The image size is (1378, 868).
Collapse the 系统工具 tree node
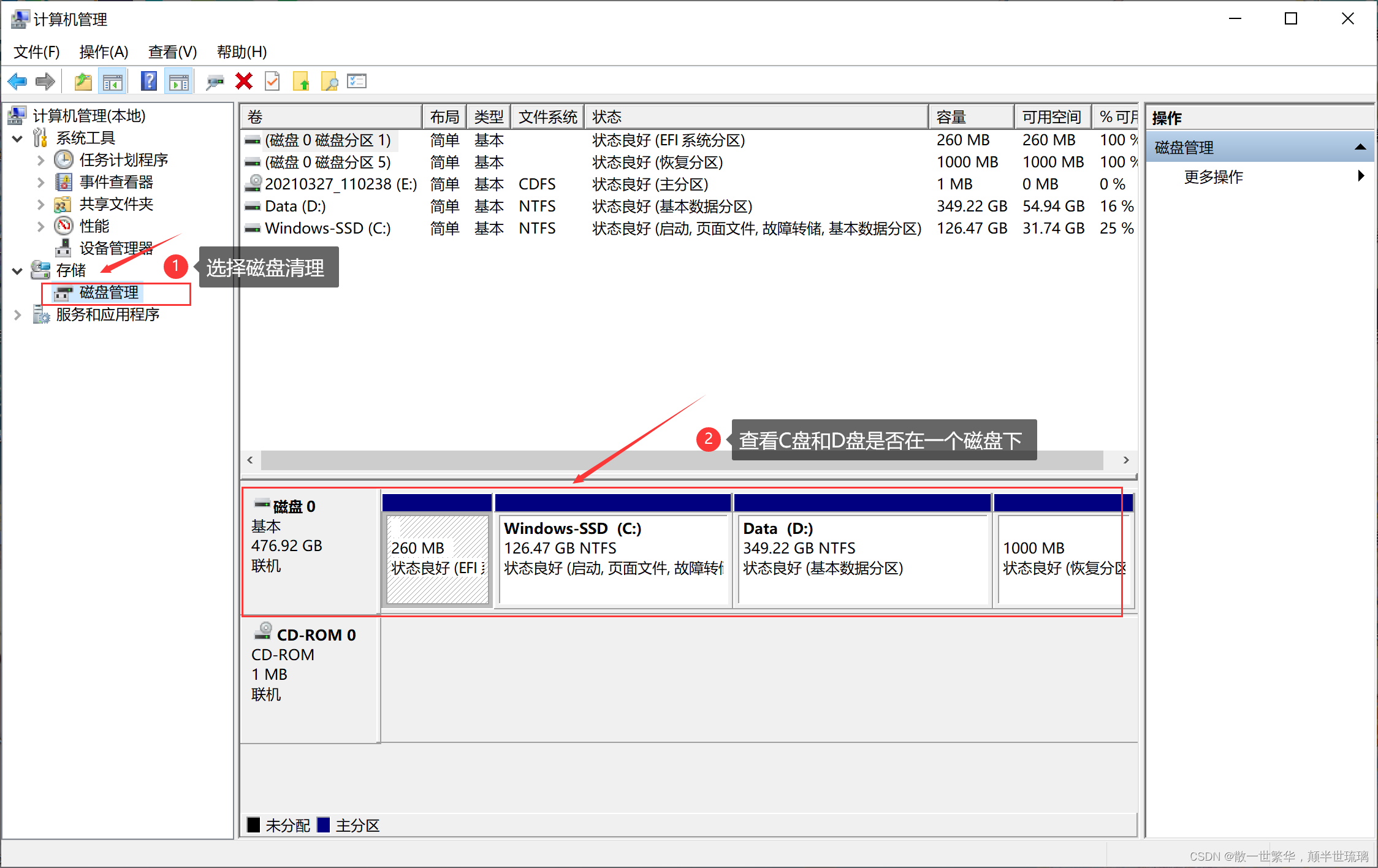(x=18, y=139)
